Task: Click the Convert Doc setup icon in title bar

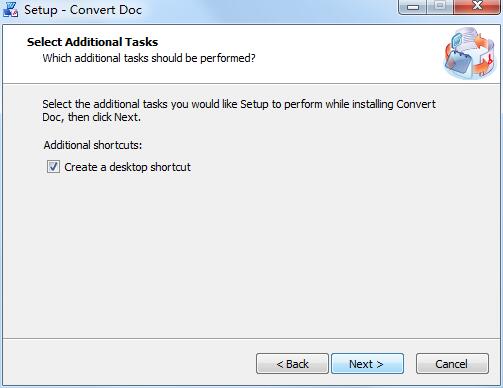Action: [x=10, y=9]
